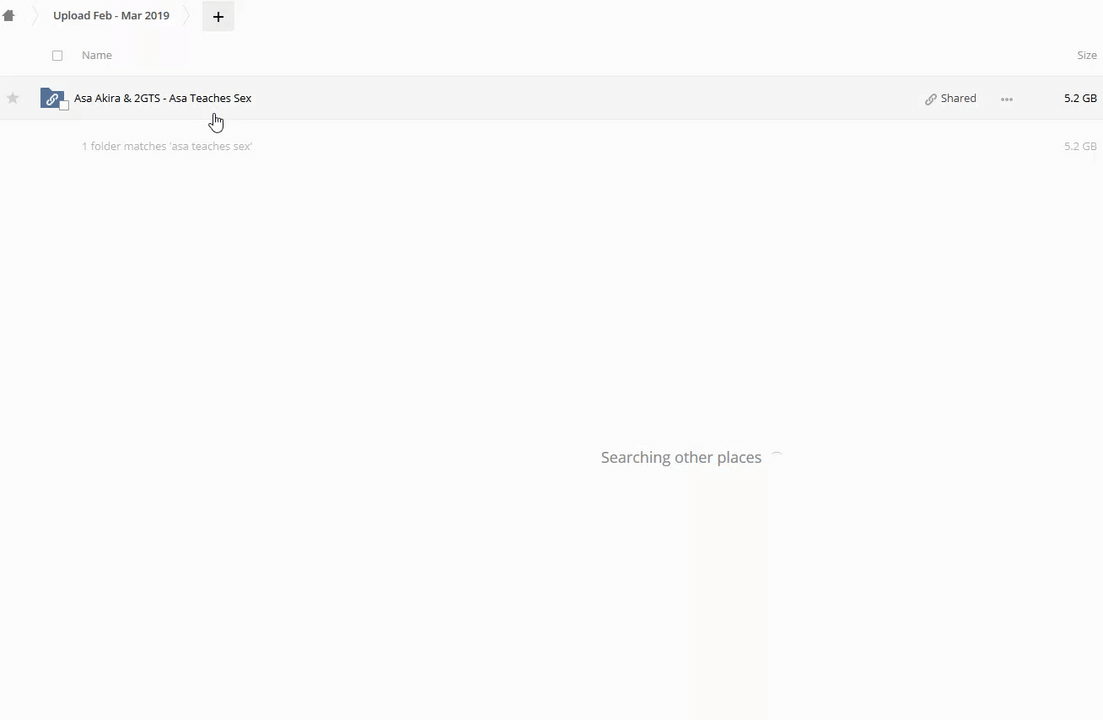Open the three-dot more actions menu
The height and width of the screenshot is (720, 1103).
click(1007, 99)
